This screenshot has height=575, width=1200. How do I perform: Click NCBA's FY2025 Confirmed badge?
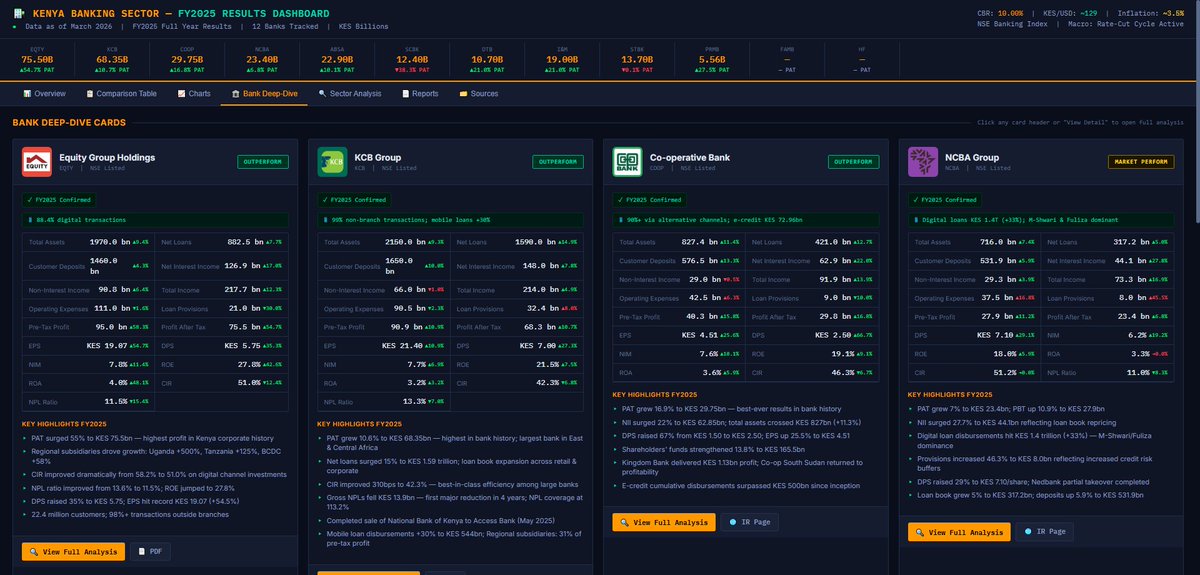945,199
